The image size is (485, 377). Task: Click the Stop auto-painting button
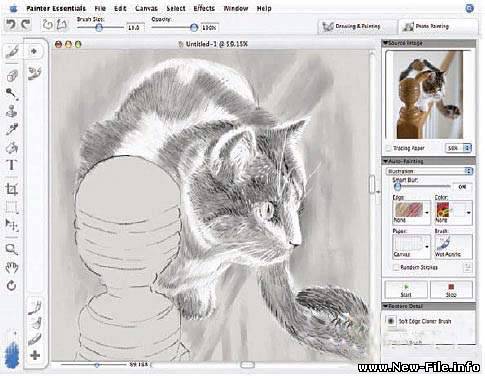(451, 290)
